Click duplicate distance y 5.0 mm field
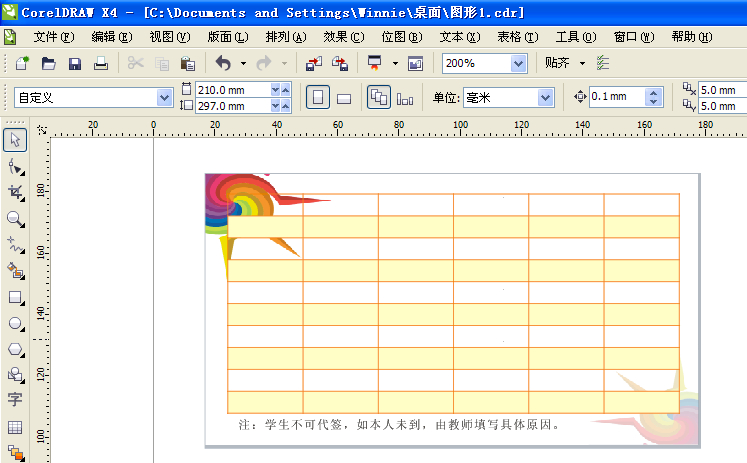Screen dimensions: 747x463 (722, 106)
